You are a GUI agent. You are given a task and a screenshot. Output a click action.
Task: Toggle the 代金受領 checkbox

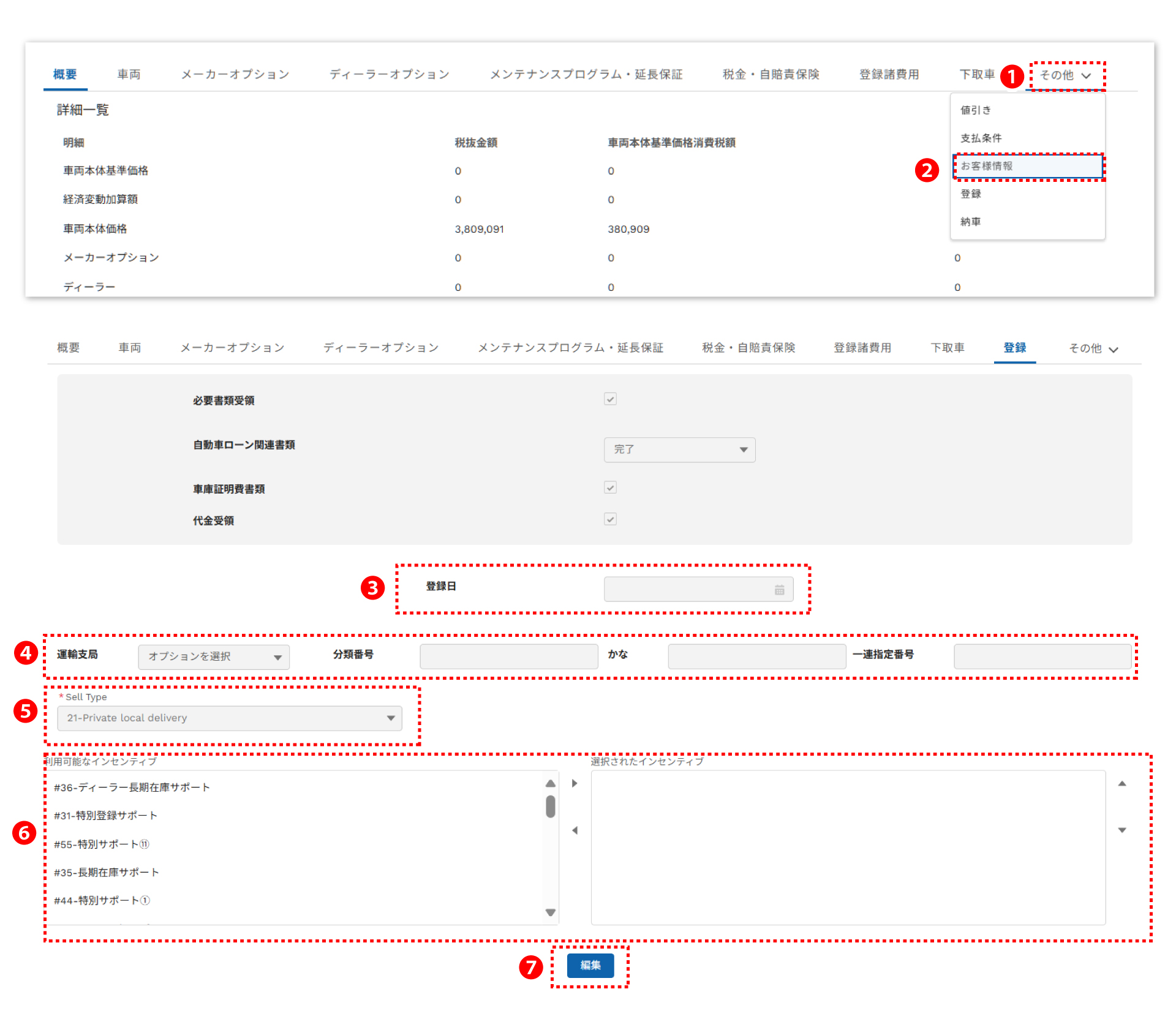point(610,519)
